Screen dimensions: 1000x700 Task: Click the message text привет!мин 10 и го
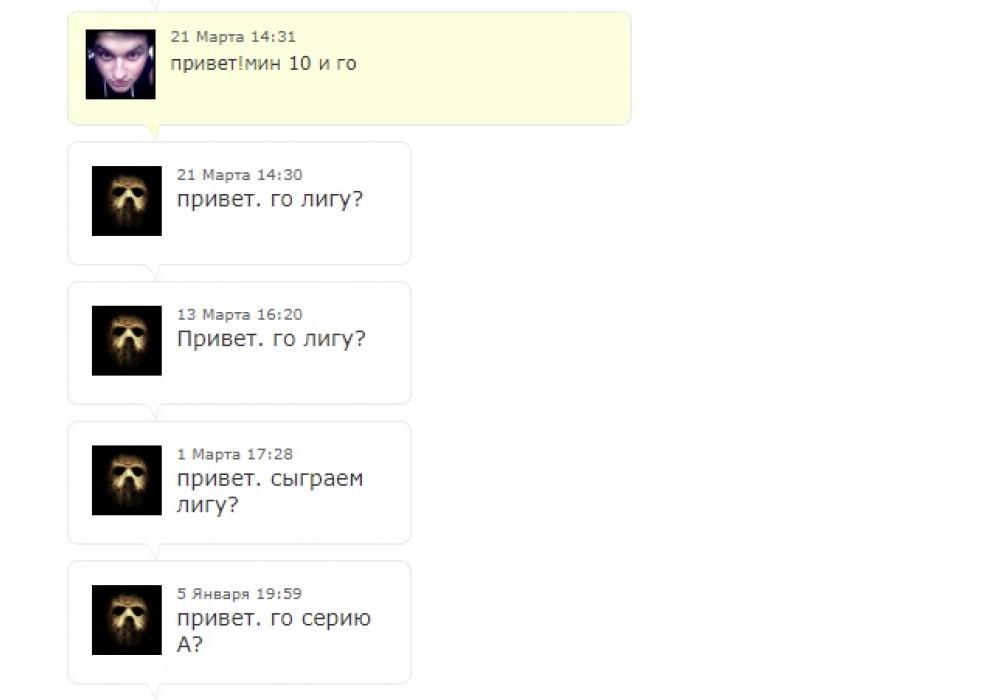(263, 63)
